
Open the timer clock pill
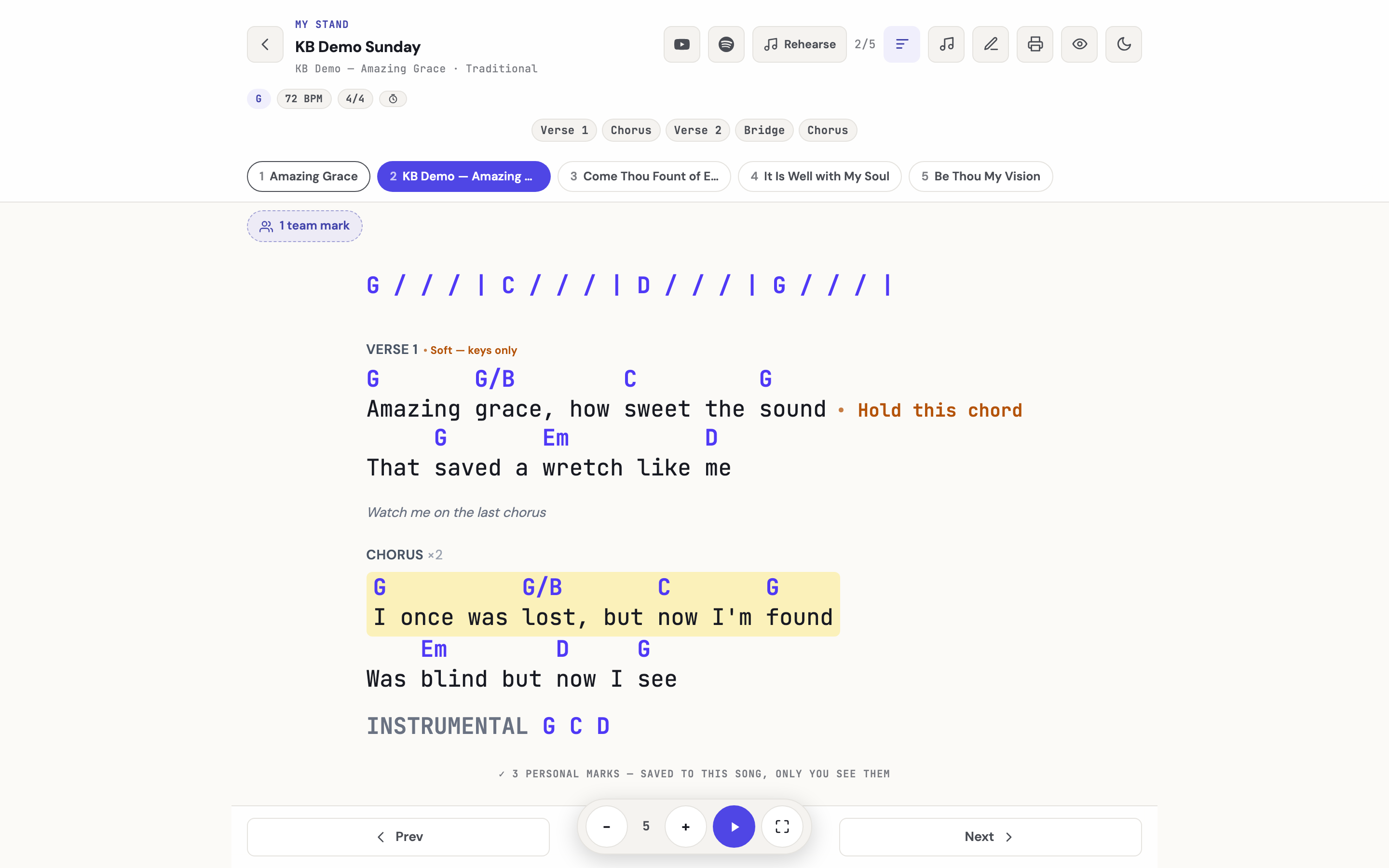(x=393, y=99)
